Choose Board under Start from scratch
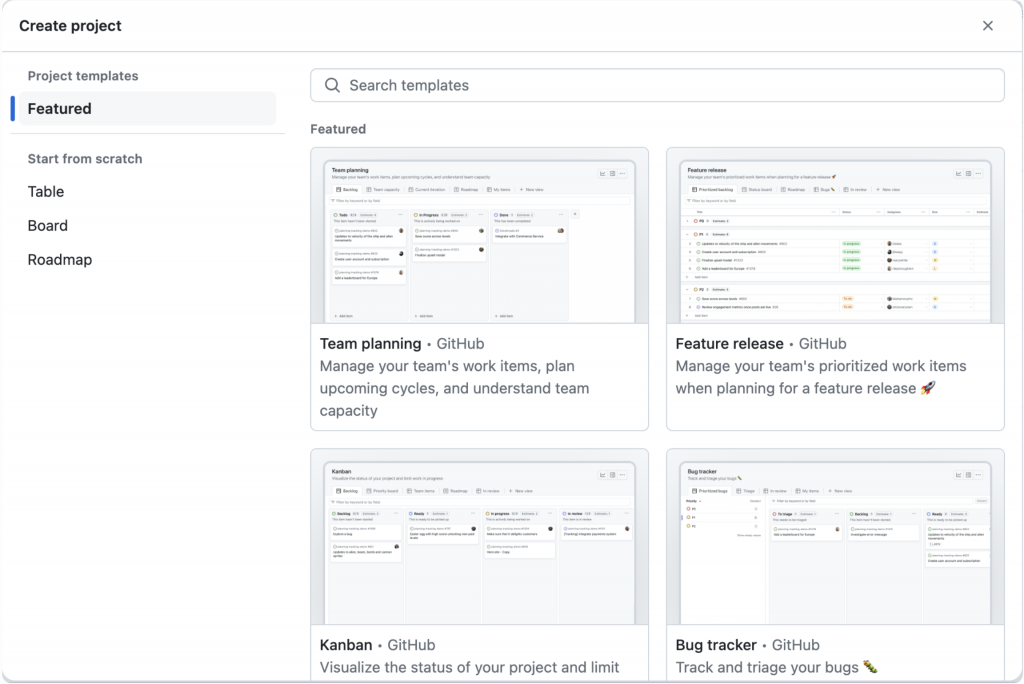This screenshot has width=1024, height=684. click(48, 225)
